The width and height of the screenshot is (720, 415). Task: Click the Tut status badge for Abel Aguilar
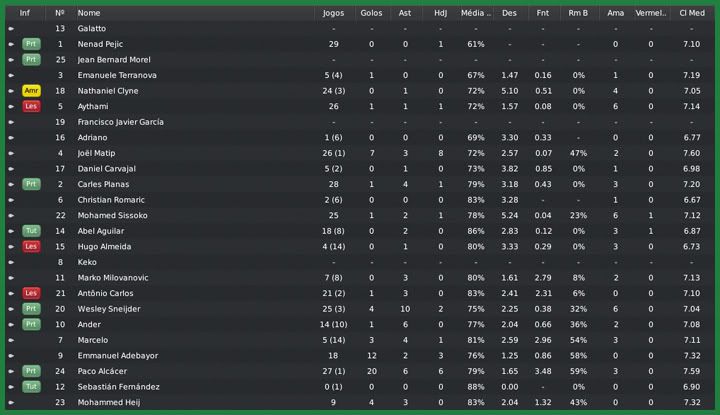coord(31,231)
